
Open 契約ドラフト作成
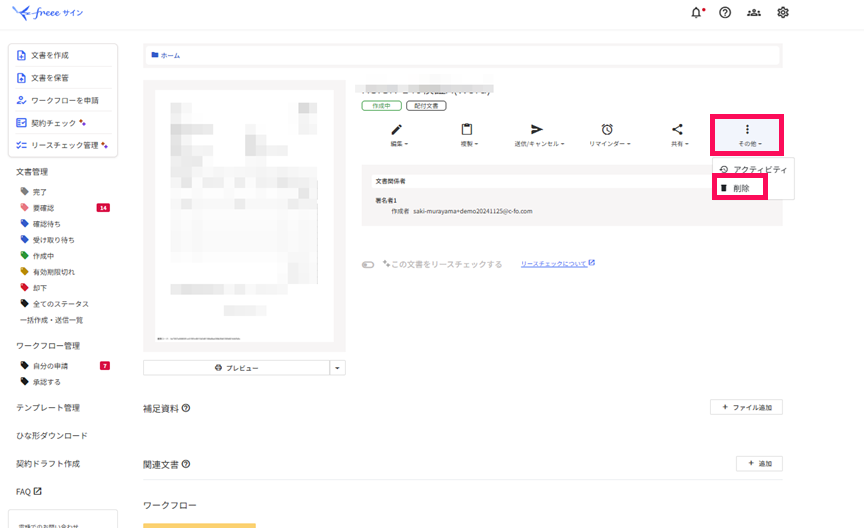[48, 464]
